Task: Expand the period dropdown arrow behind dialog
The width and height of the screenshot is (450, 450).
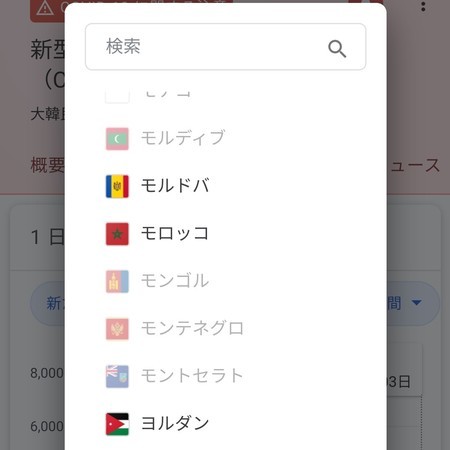Action: pos(417,303)
